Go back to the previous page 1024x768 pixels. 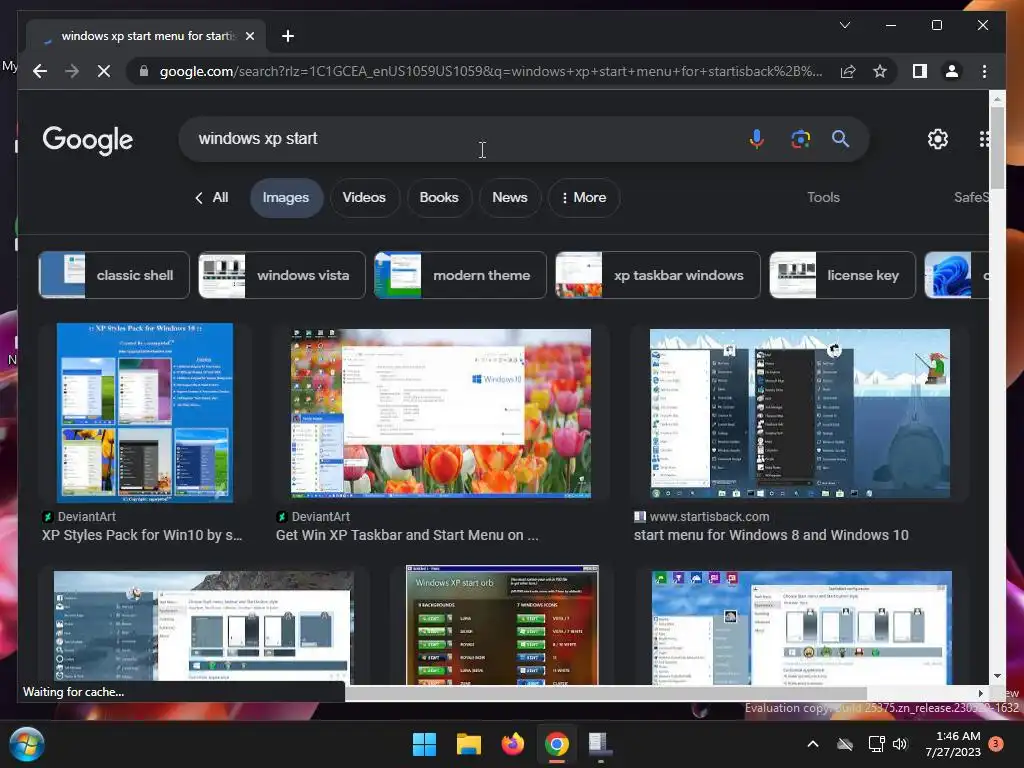coord(40,71)
